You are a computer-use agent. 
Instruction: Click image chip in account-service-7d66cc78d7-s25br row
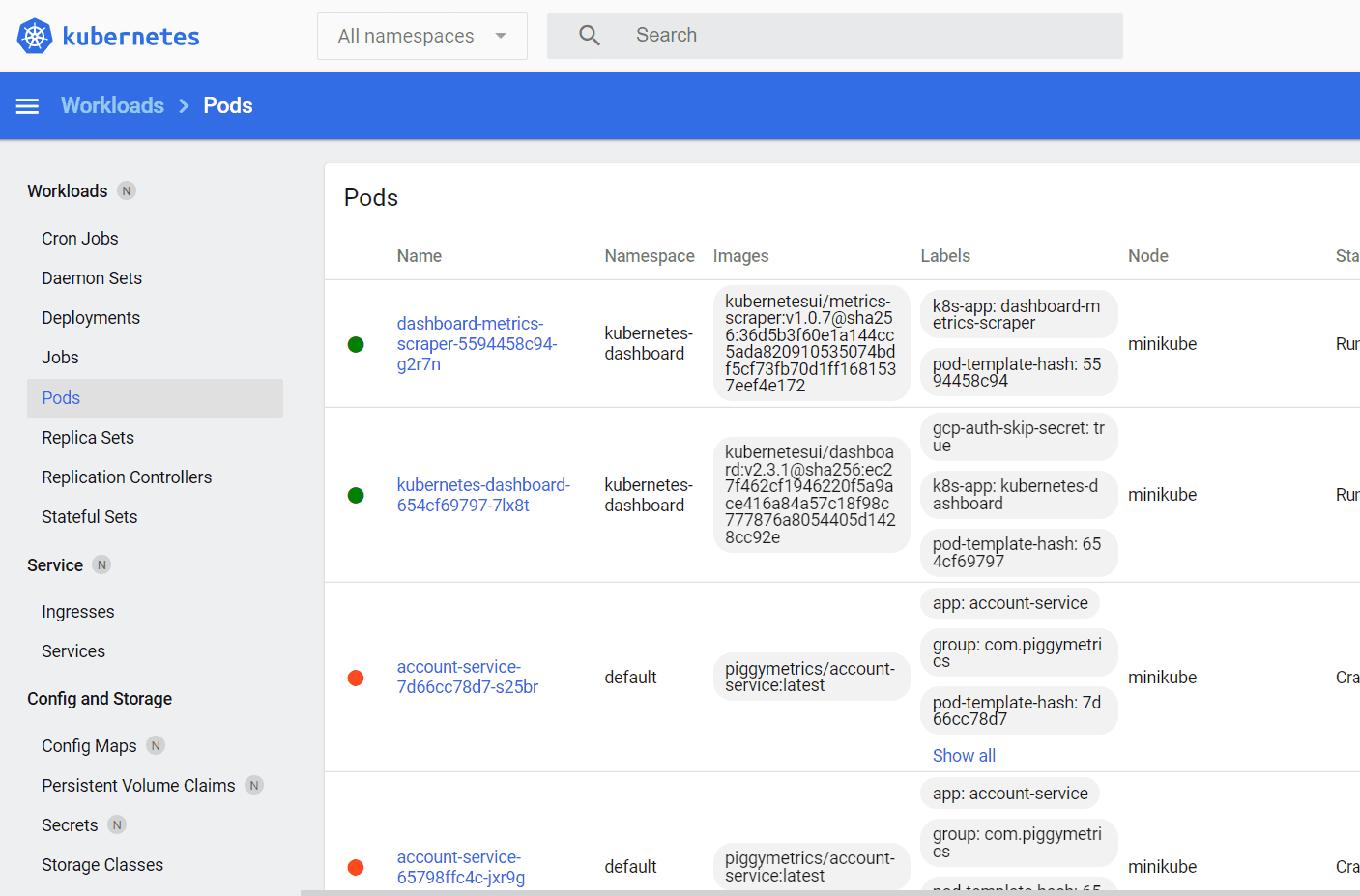click(811, 677)
